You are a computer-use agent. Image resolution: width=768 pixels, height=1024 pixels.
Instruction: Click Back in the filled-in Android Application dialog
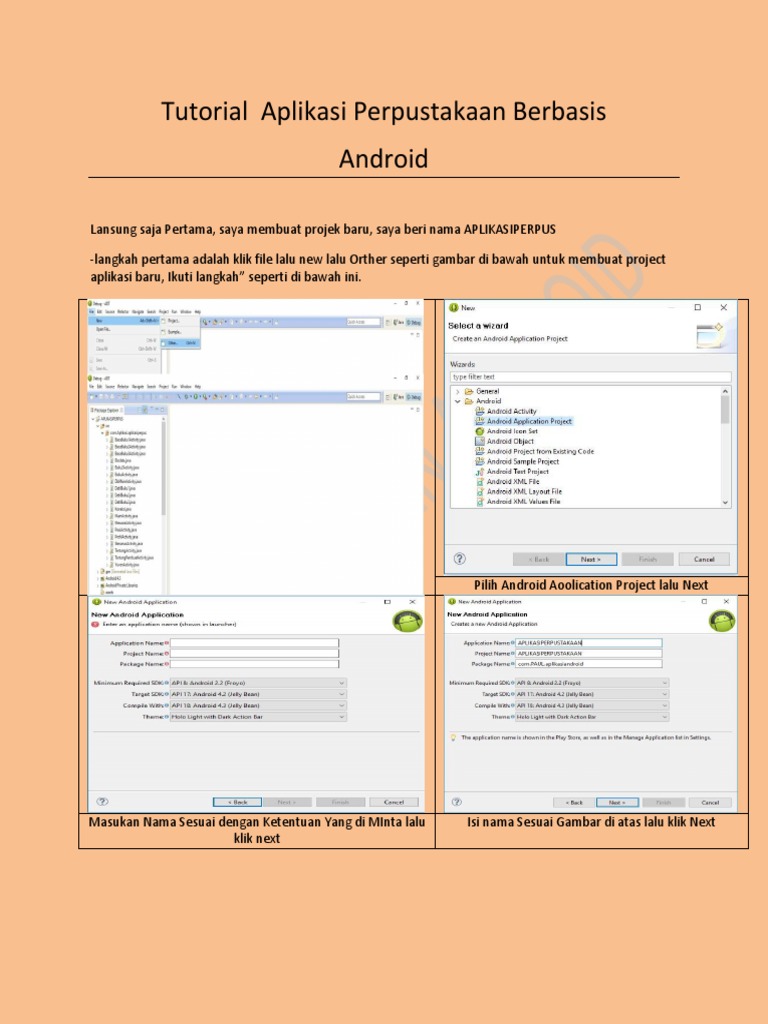pyautogui.click(x=574, y=803)
